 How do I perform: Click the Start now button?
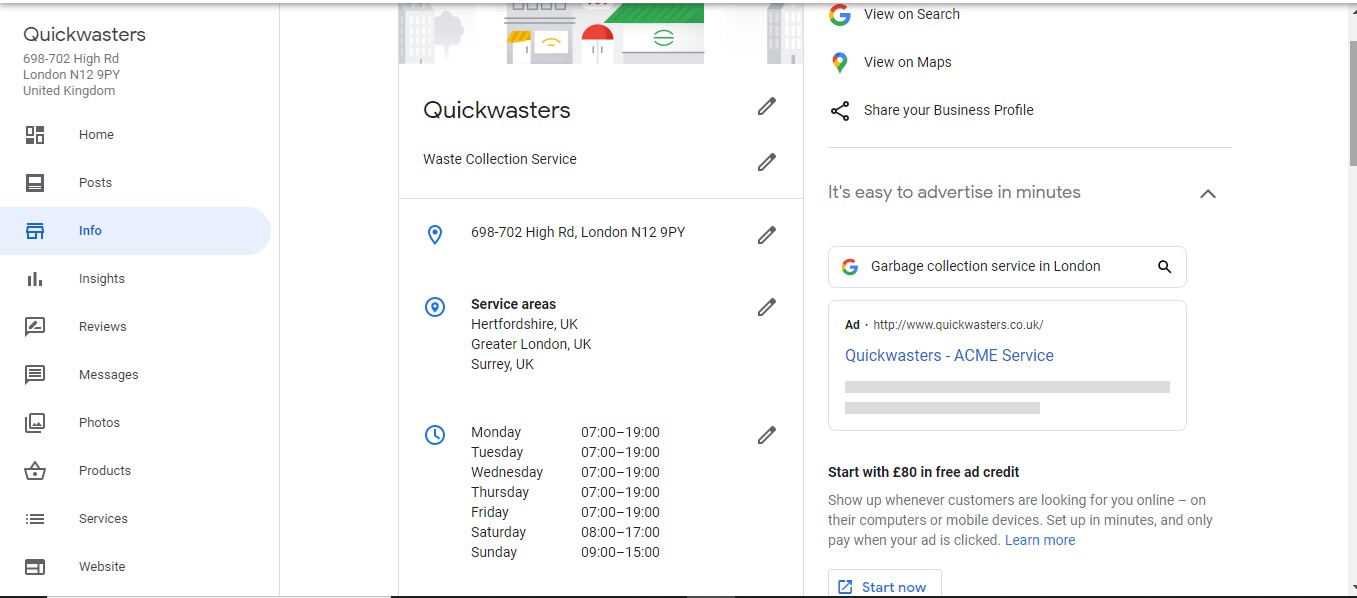[x=884, y=585]
